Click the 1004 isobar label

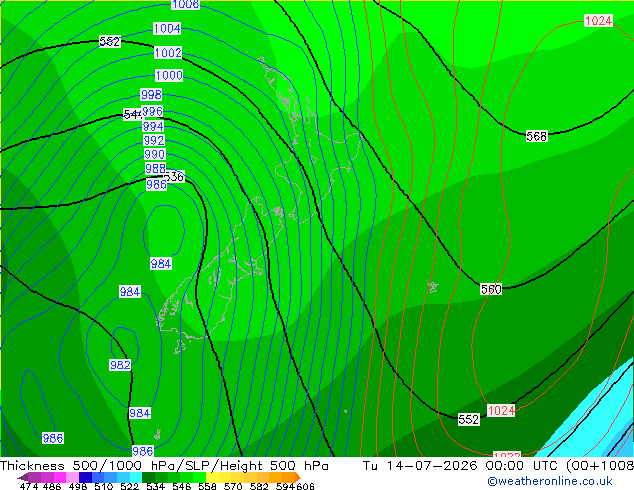click(167, 28)
